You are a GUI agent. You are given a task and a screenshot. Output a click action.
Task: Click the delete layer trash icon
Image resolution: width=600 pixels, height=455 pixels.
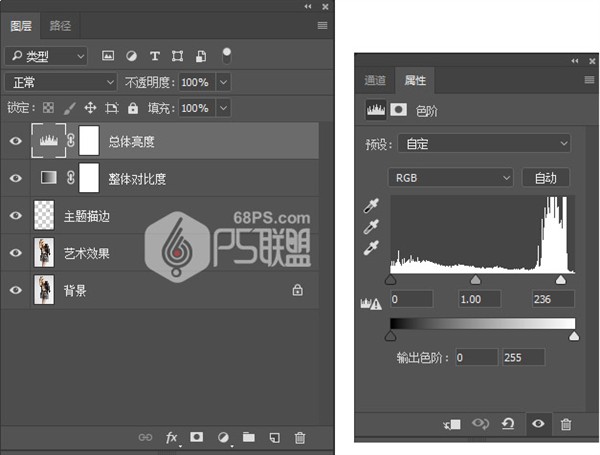pyautogui.click(x=299, y=437)
